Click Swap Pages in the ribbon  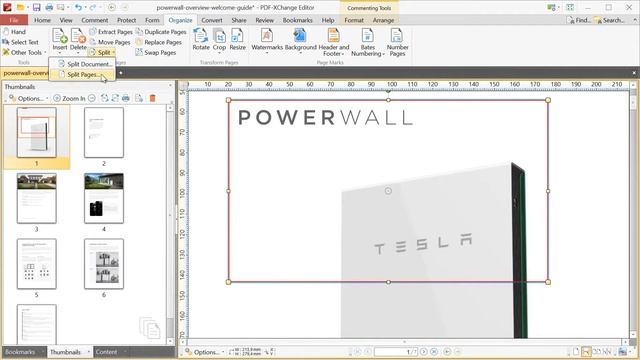coord(156,52)
